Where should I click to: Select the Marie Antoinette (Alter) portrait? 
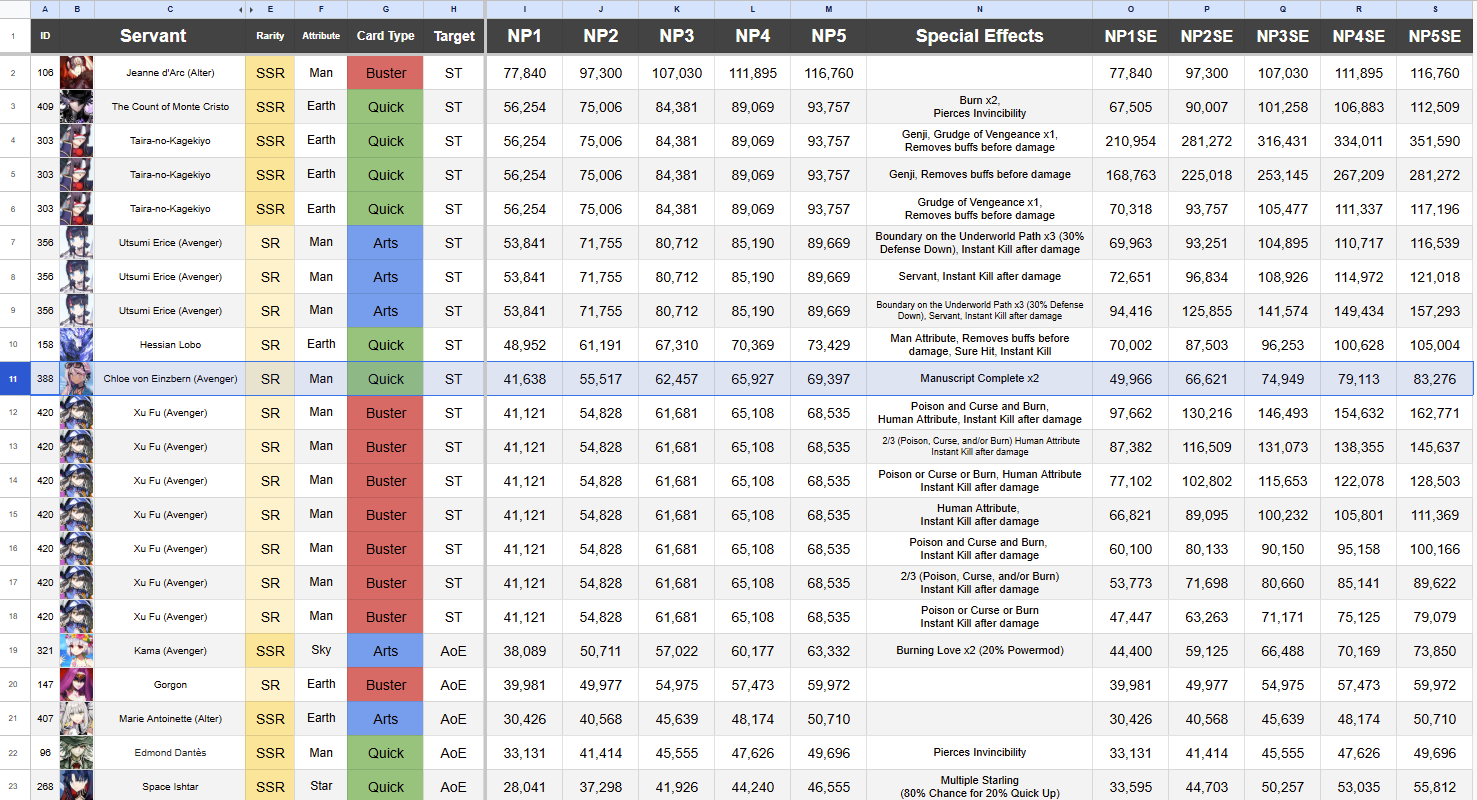76,719
